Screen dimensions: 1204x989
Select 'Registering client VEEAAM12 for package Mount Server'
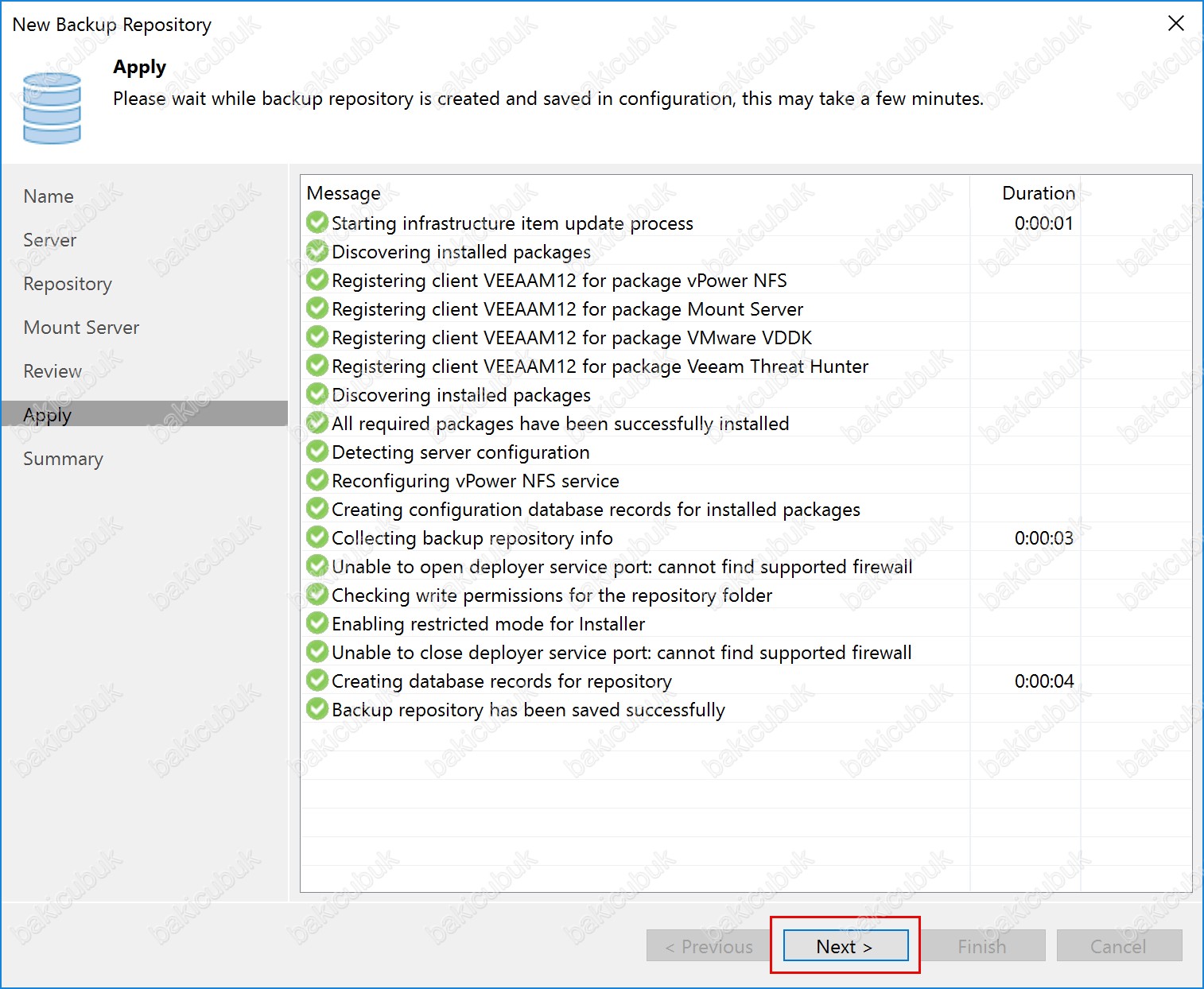pos(567,309)
